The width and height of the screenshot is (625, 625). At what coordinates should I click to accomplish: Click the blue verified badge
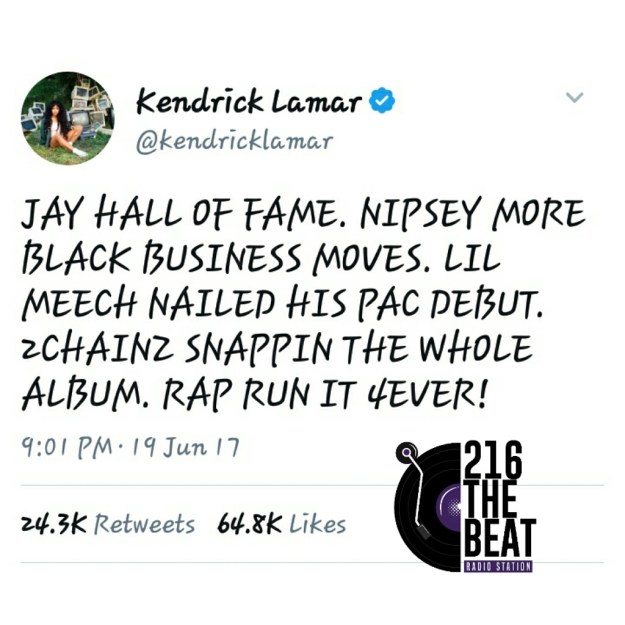pyautogui.click(x=382, y=100)
